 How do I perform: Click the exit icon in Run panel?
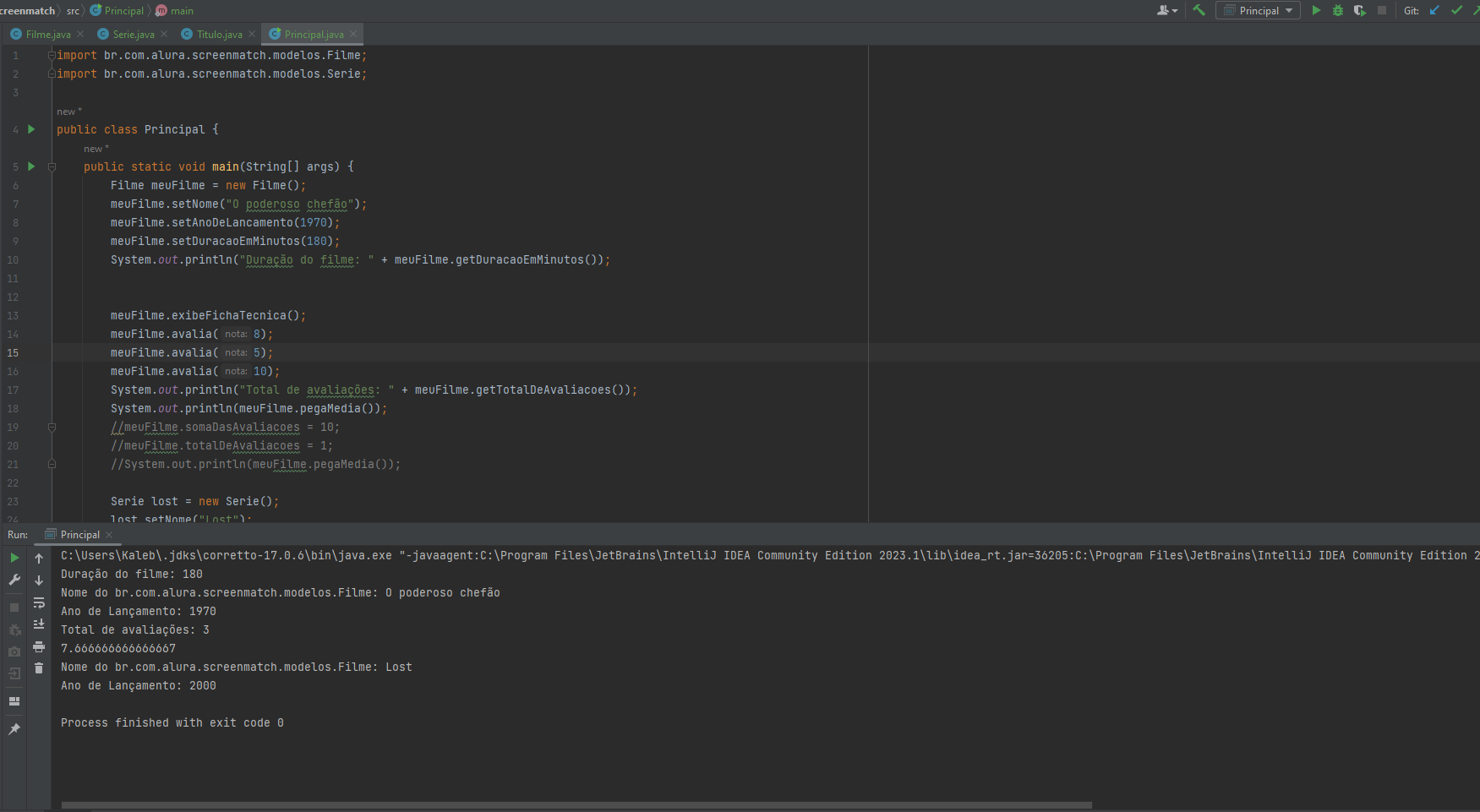[14, 673]
